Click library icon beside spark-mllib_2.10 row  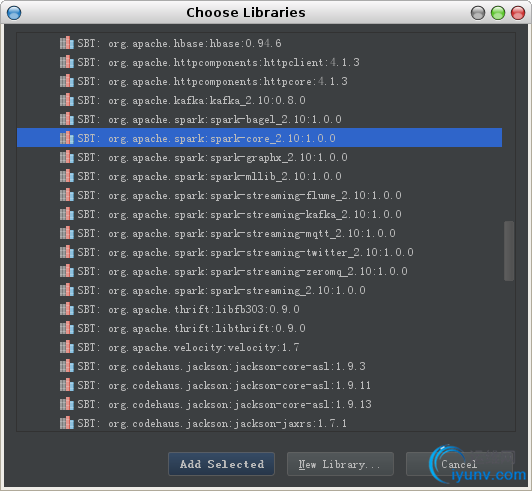(x=66, y=176)
